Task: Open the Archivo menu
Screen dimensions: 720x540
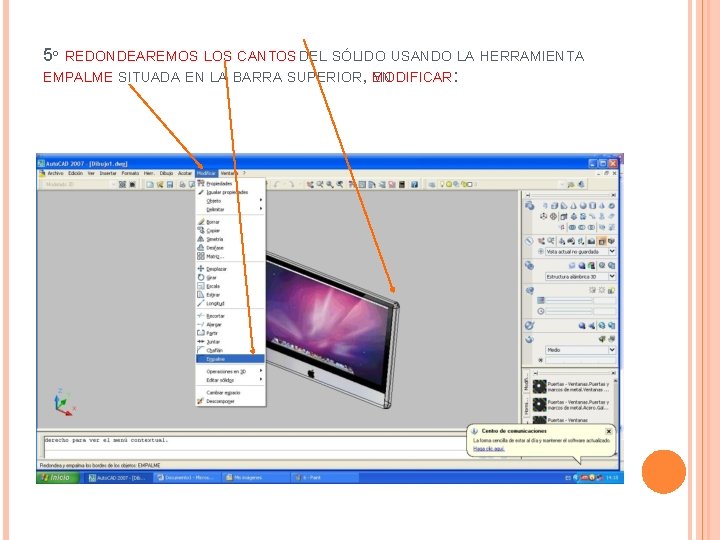Action: click(56, 174)
